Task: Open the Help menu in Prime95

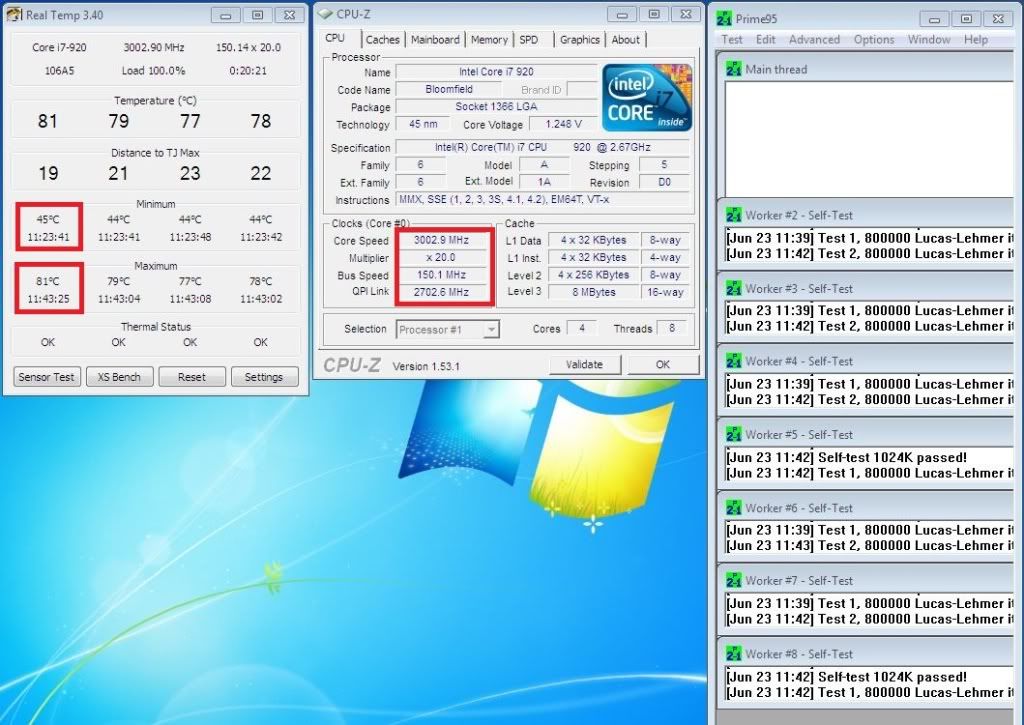Action: point(976,40)
